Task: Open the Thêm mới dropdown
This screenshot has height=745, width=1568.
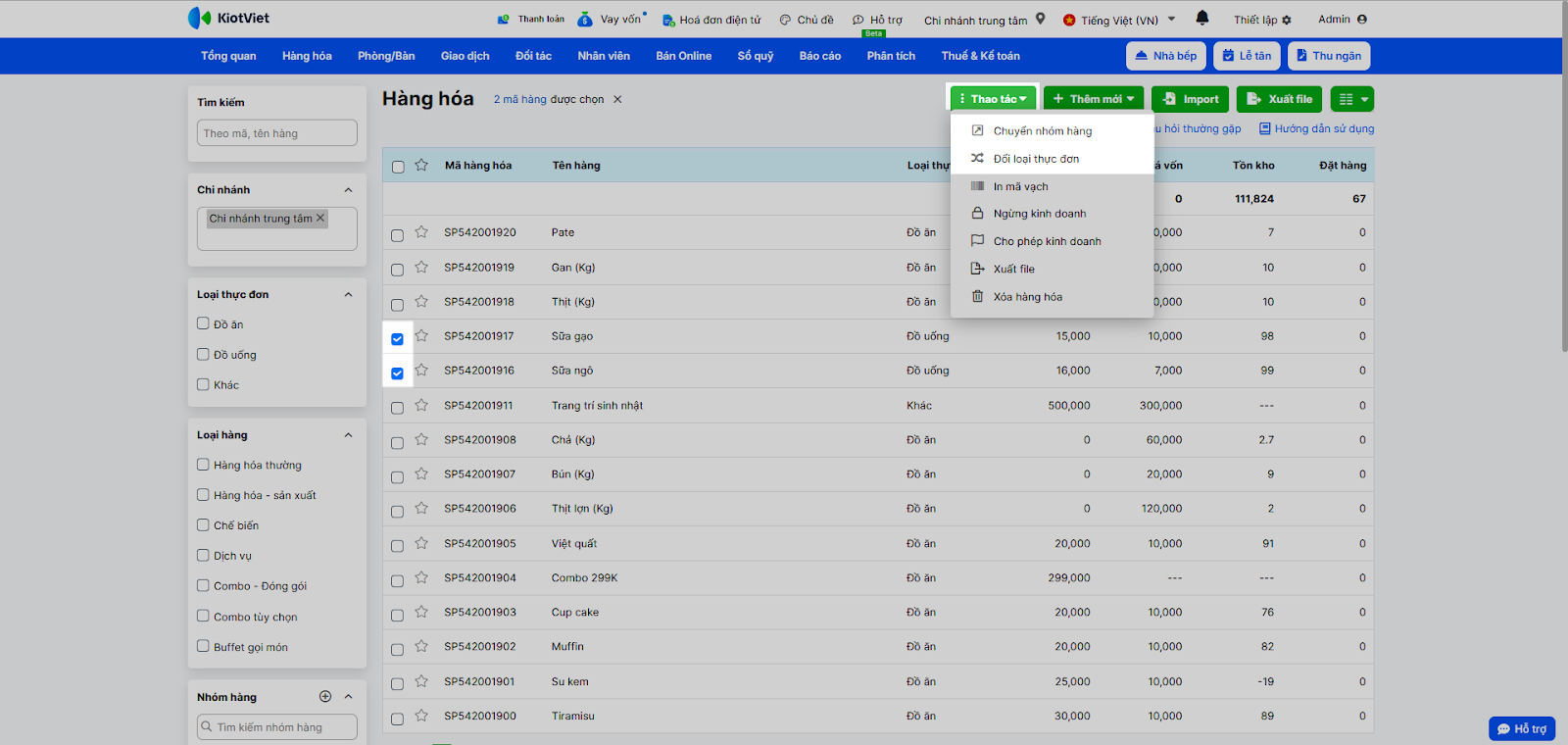Action: pos(1094,99)
